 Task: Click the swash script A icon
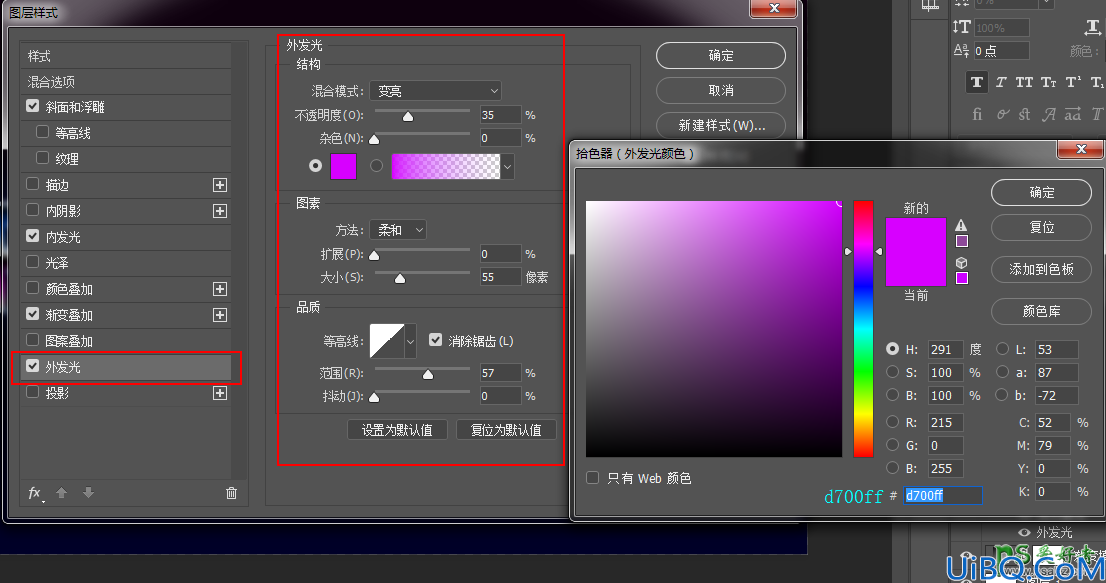pyautogui.click(x=1049, y=114)
